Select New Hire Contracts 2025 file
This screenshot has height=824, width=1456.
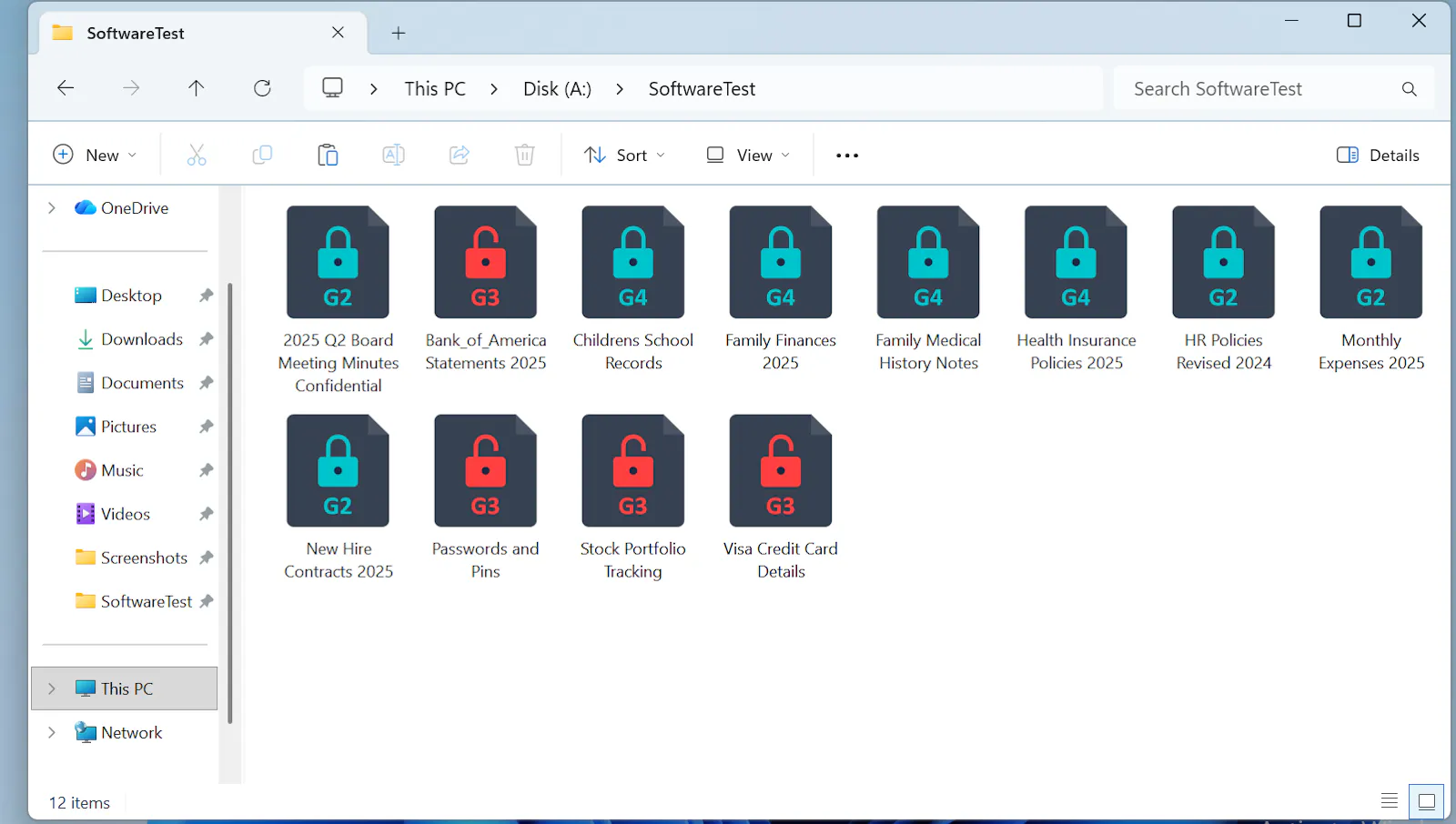[338, 497]
